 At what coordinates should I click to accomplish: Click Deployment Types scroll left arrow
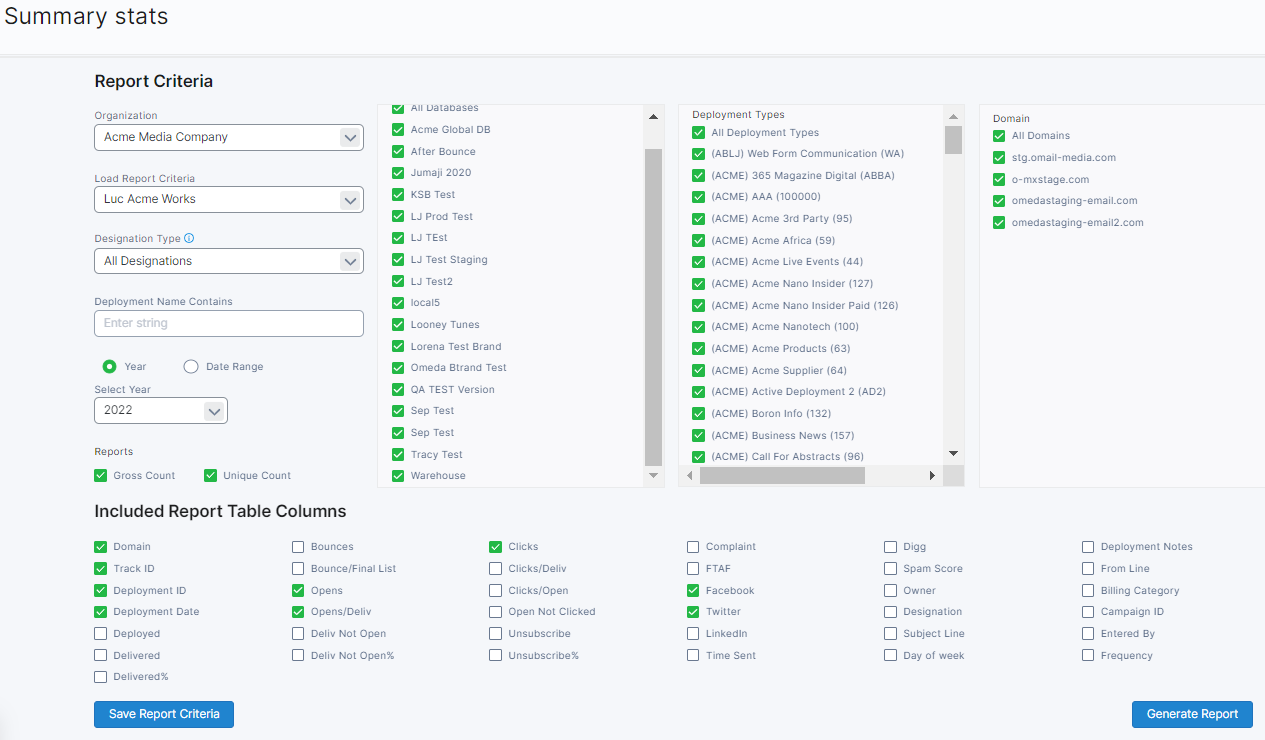(689, 476)
